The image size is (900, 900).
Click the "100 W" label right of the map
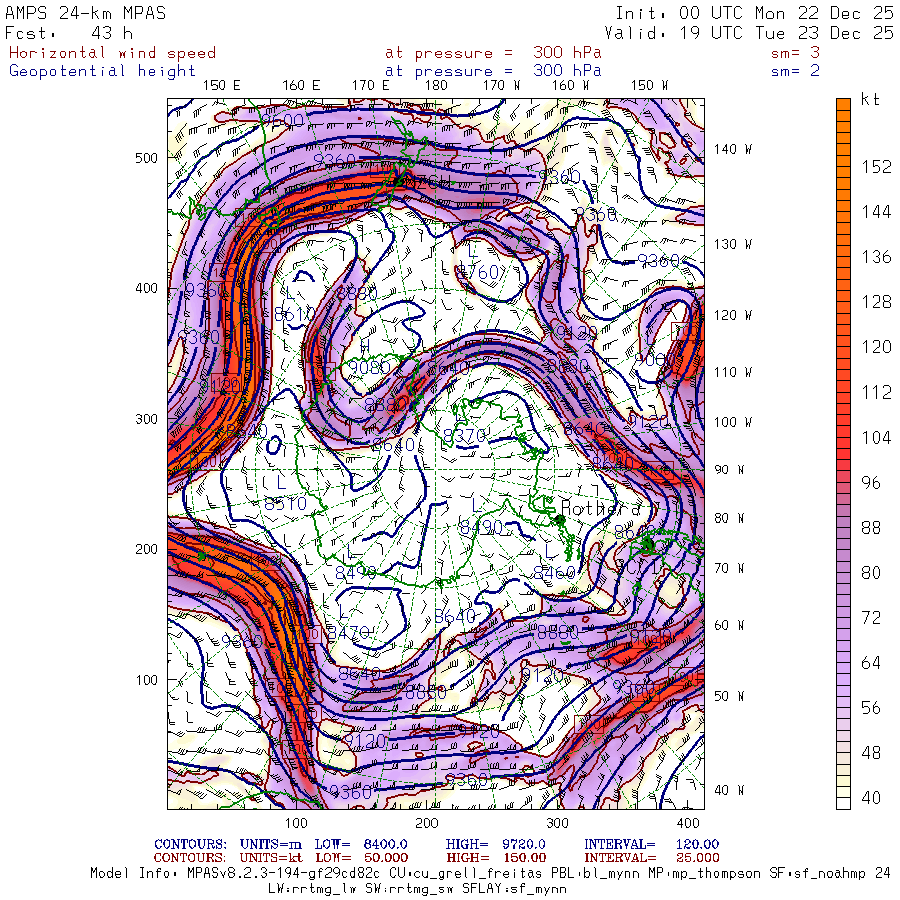733,422
